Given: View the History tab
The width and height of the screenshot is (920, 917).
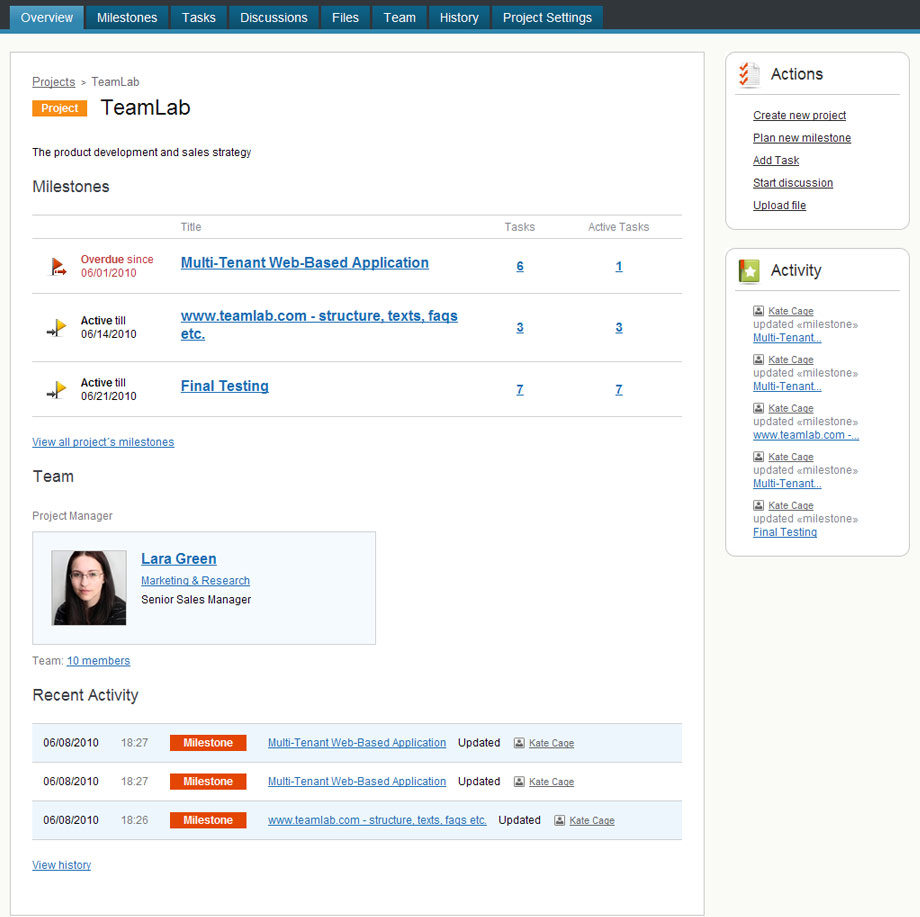Looking at the screenshot, I should click(x=459, y=18).
